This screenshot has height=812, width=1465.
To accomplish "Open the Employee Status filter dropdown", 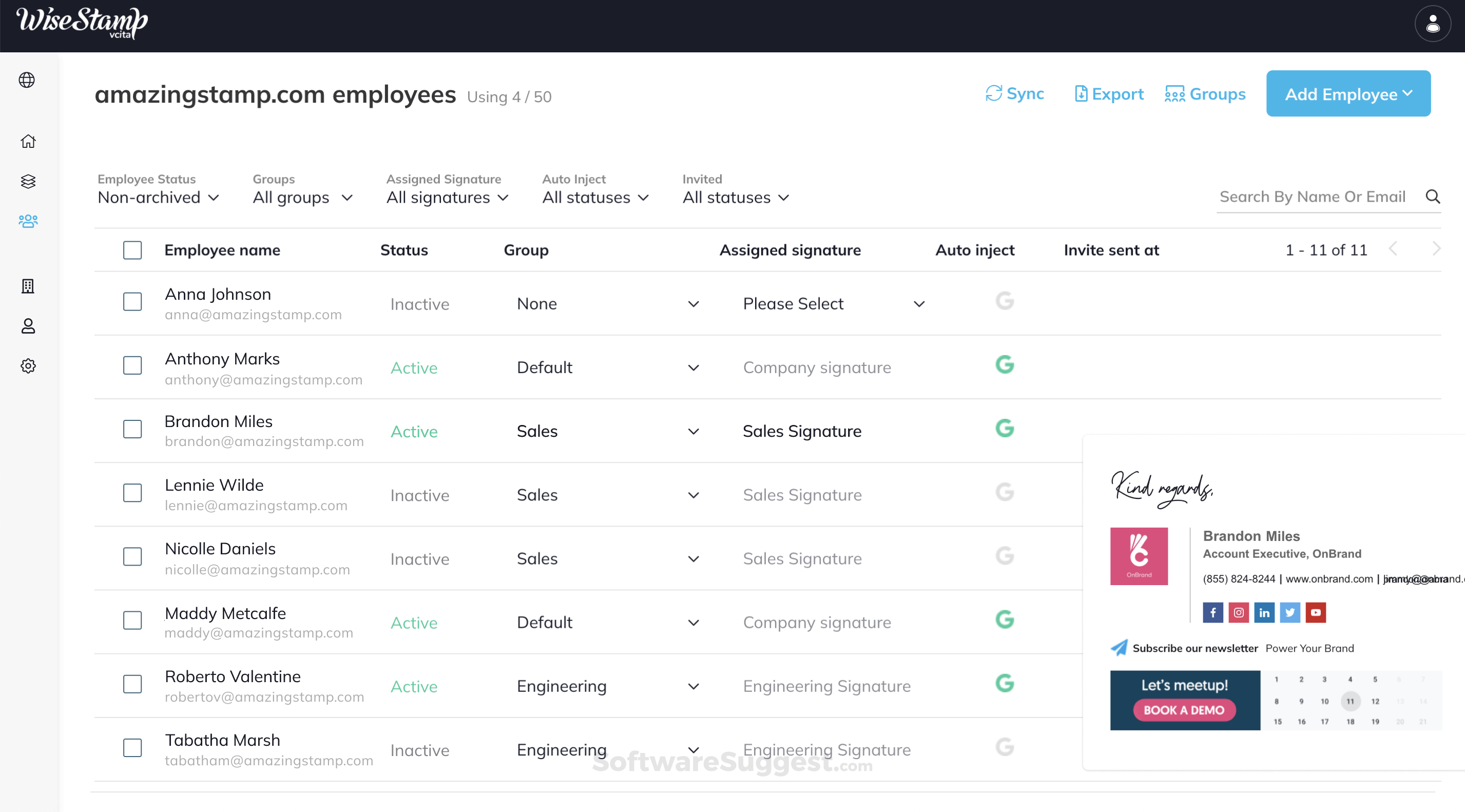I will click(x=158, y=197).
